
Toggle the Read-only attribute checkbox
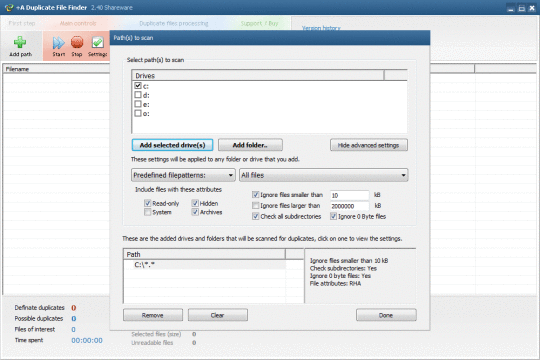147,203
